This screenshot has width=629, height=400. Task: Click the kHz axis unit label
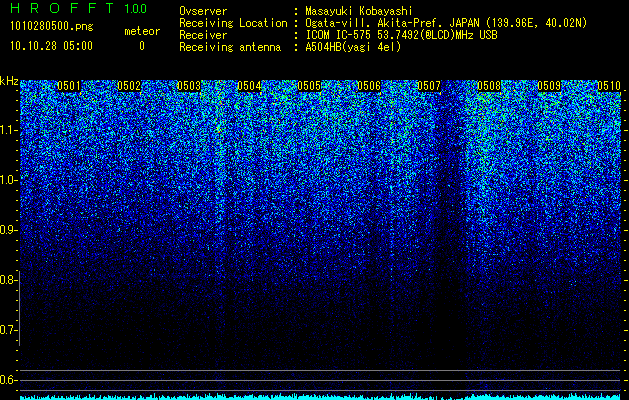(x=9, y=81)
